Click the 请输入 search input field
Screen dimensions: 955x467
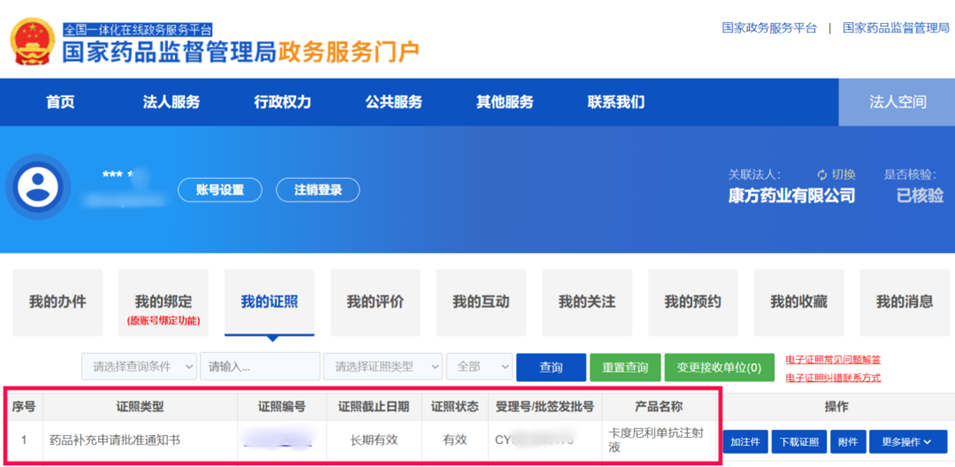(259, 367)
